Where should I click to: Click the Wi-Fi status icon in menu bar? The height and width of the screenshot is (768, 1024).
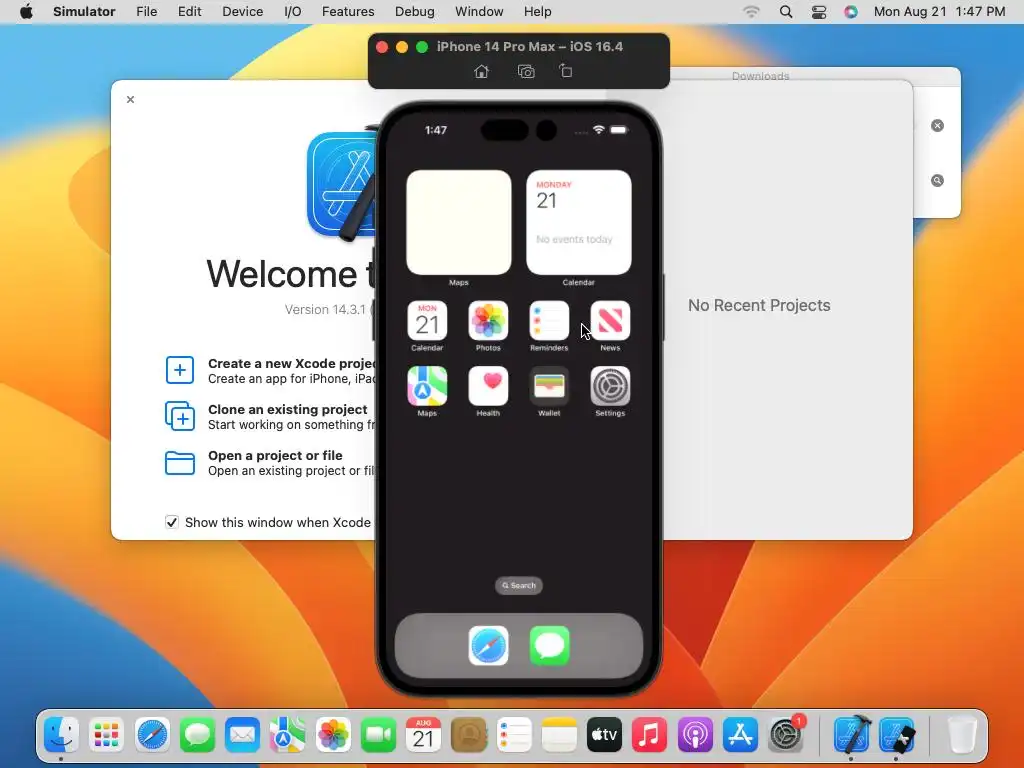(x=752, y=12)
